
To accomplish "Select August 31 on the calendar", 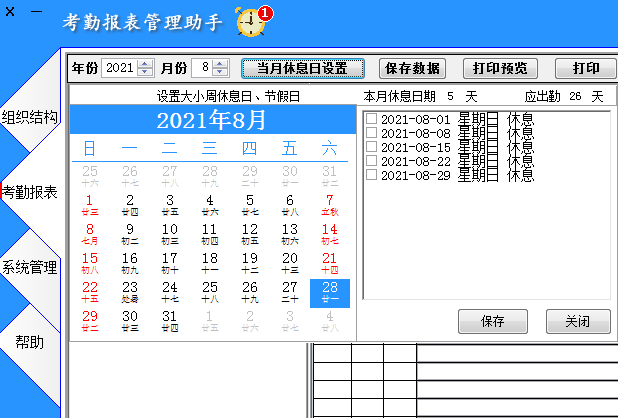I will coord(170,321).
